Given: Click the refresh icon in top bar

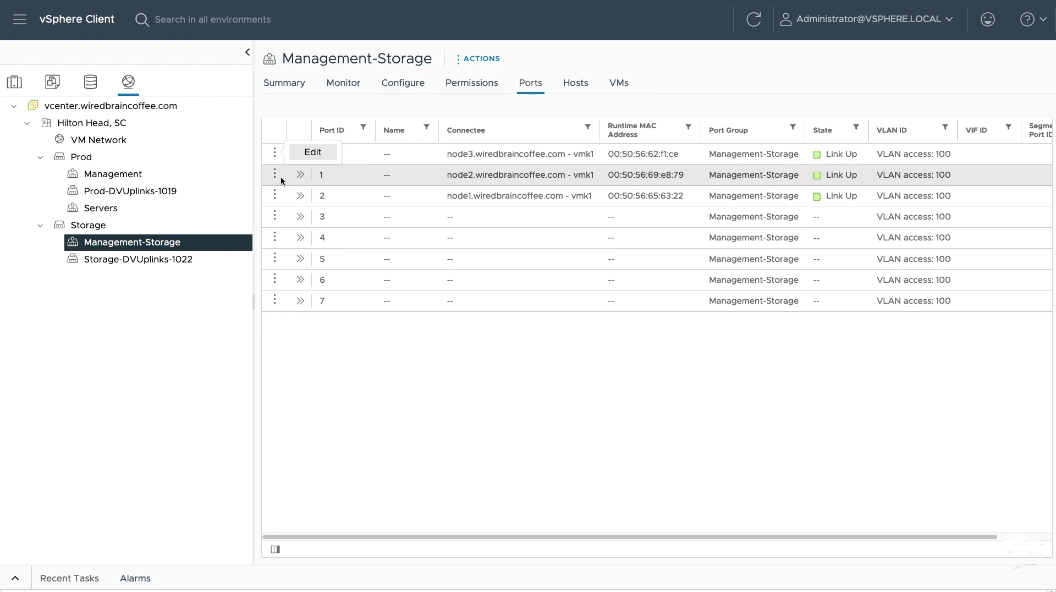Looking at the screenshot, I should click(754, 19).
